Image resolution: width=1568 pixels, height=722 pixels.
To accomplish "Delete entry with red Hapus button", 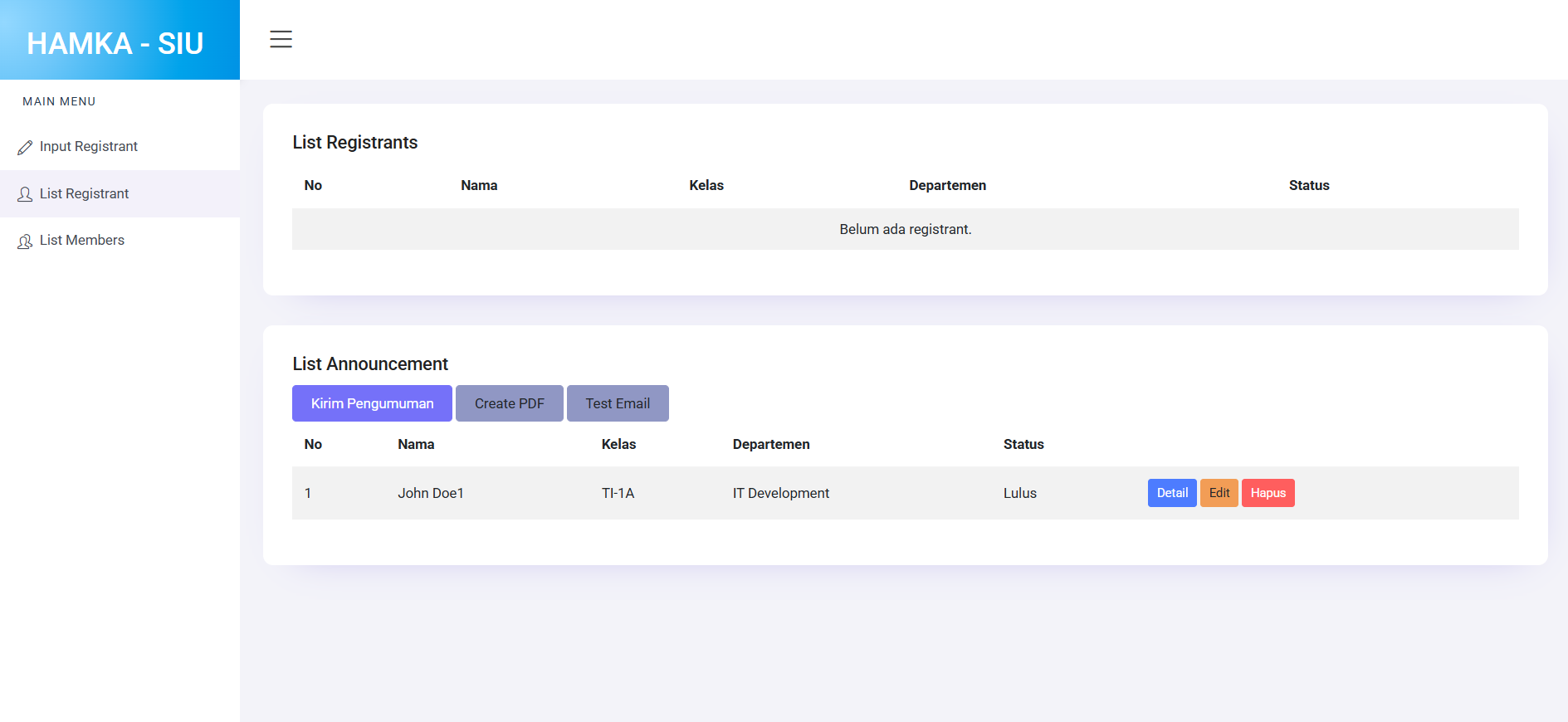I will point(1268,493).
